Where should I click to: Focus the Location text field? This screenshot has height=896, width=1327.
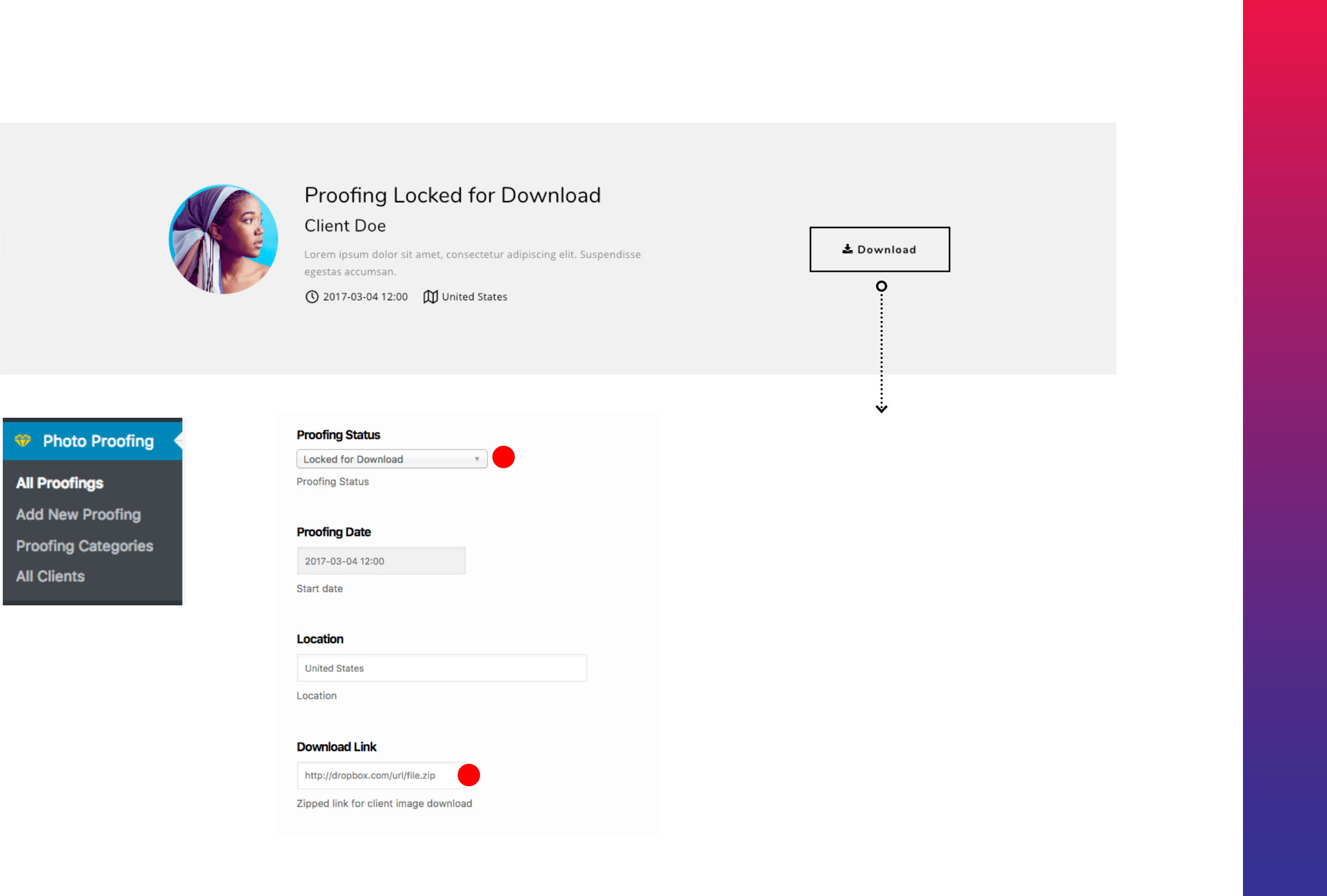pyautogui.click(x=441, y=668)
